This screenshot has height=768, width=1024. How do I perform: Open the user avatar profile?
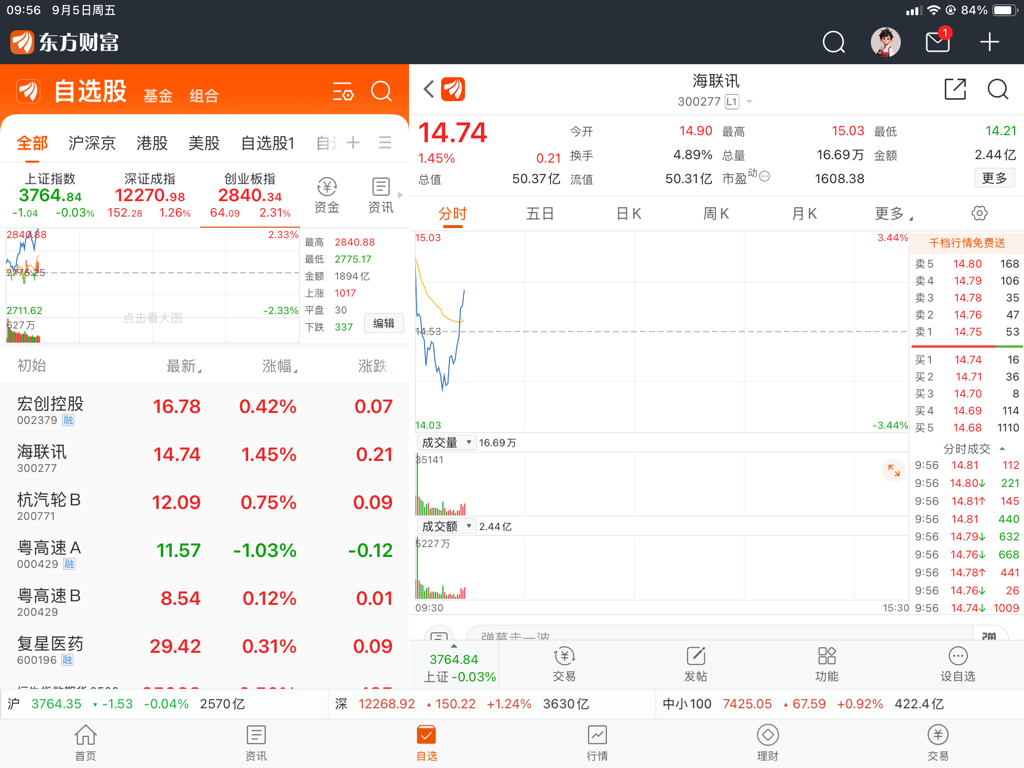point(886,42)
